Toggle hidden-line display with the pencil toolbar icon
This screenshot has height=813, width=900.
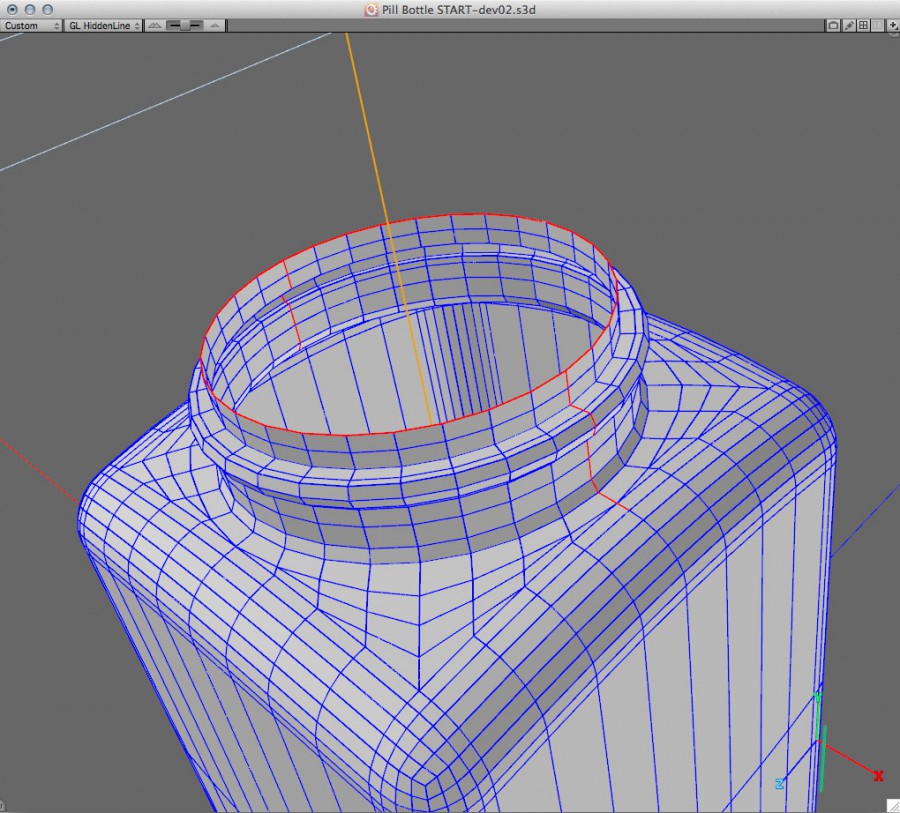point(848,25)
